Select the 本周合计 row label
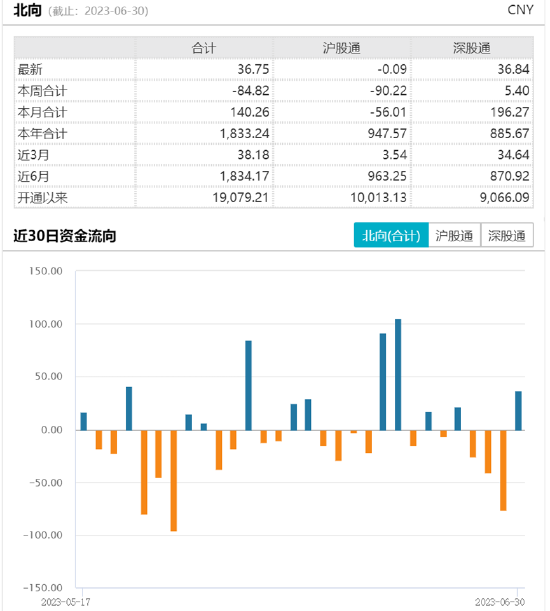 coord(42,91)
